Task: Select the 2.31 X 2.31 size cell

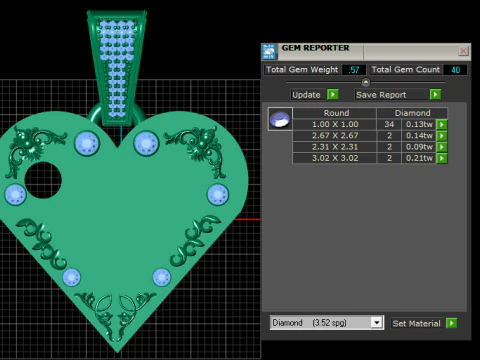Action: click(x=335, y=147)
